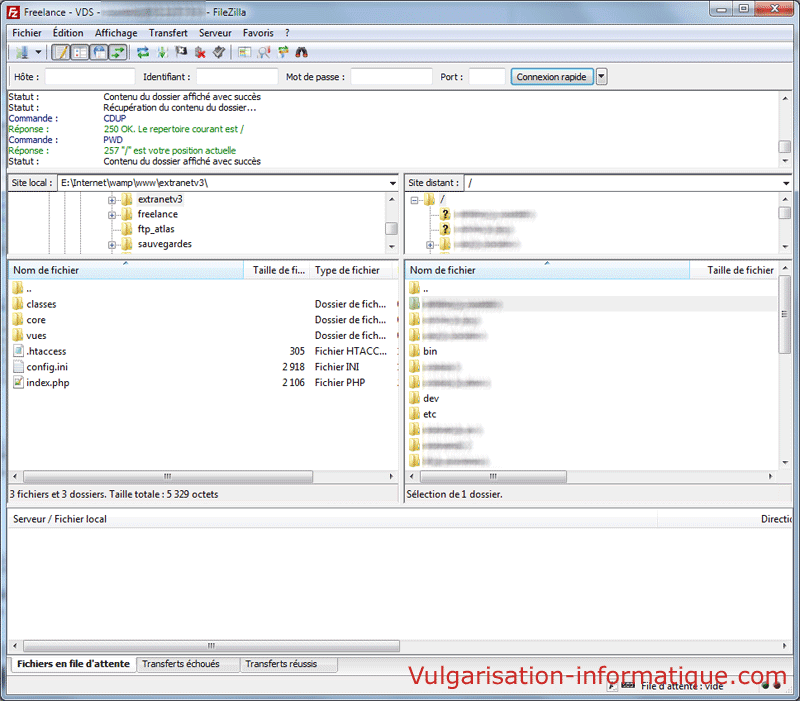This screenshot has height=701, width=800.
Task: Expand the sauvegardes tree node
Action: pos(112,245)
